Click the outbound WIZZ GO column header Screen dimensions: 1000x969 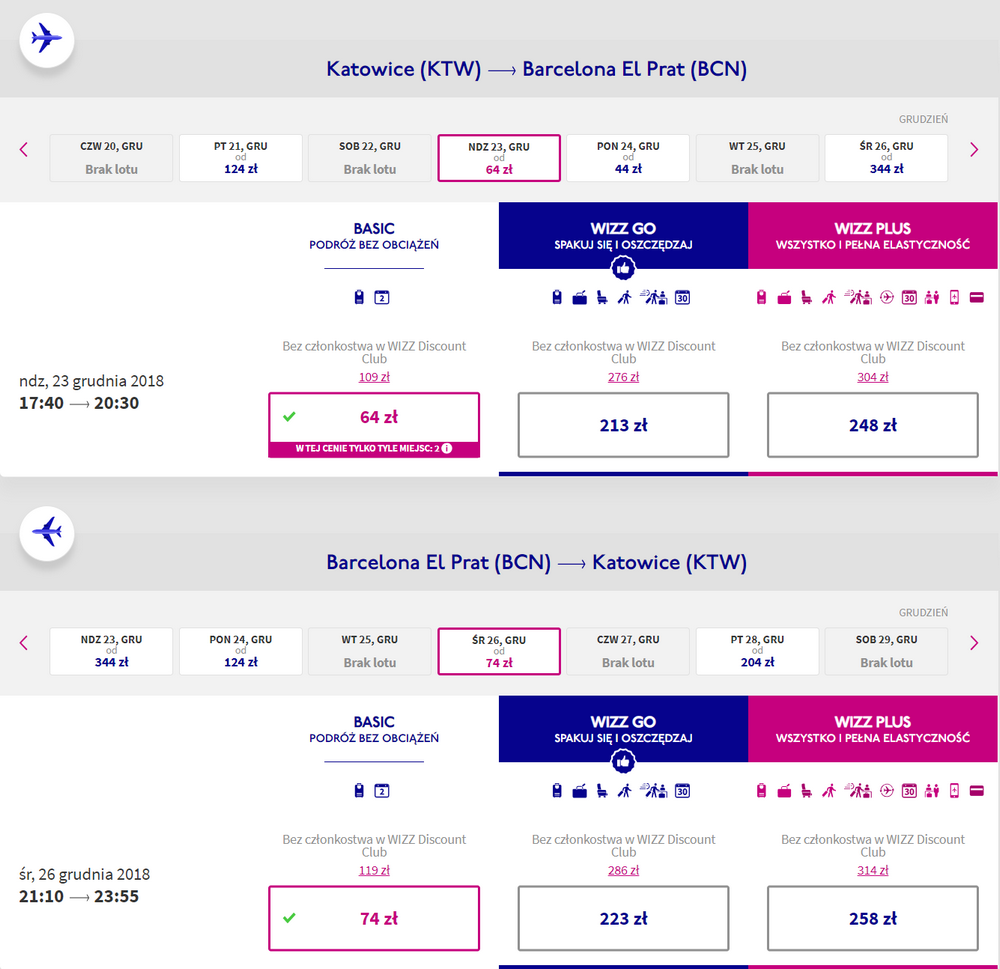point(623,235)
